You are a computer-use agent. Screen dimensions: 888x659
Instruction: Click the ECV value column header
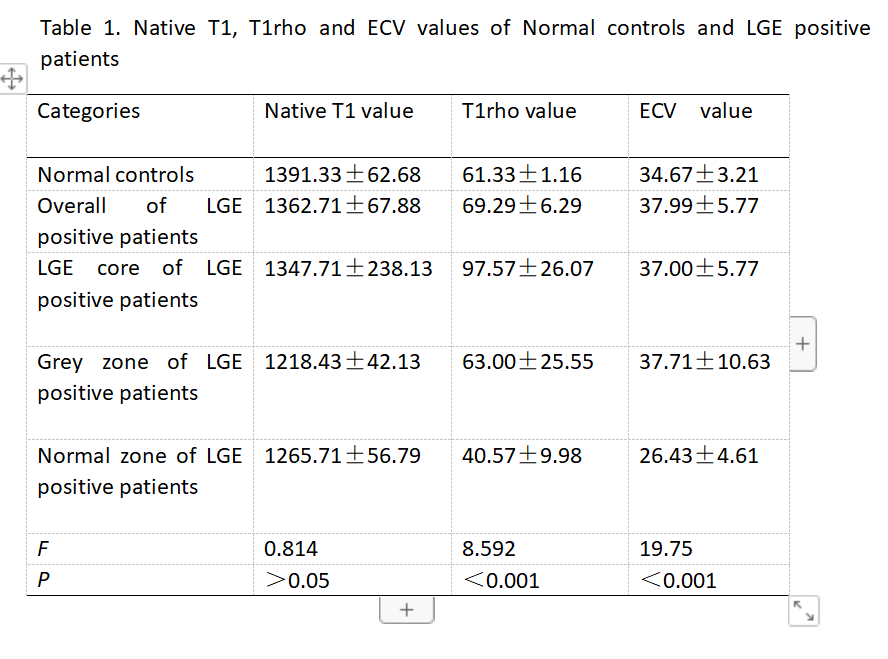(x=695, y=111)
